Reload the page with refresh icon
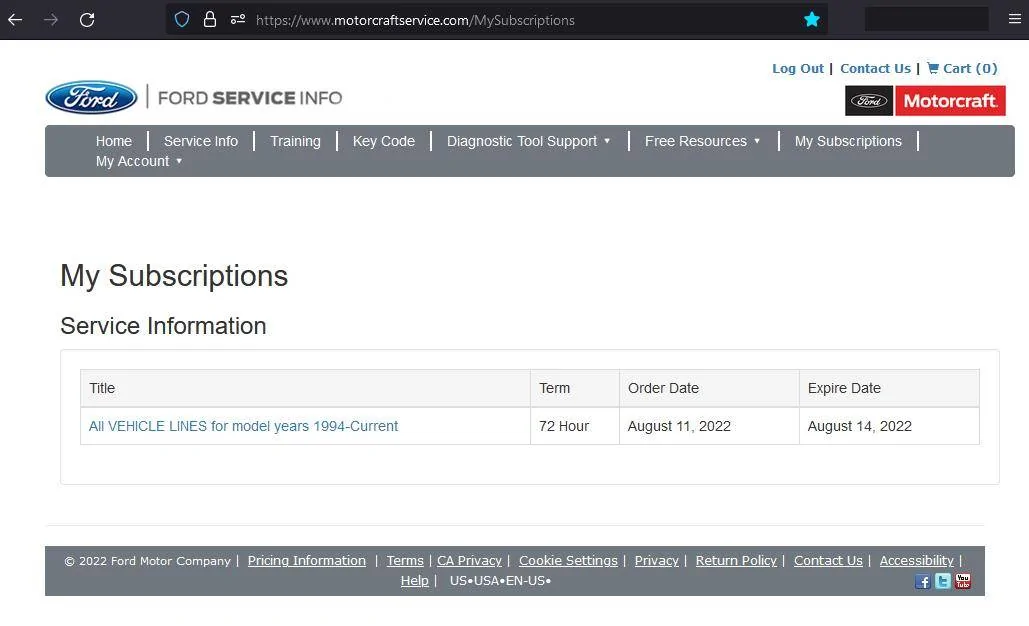The height and width of the screenshot is (626, 1029). click(87, 20)
